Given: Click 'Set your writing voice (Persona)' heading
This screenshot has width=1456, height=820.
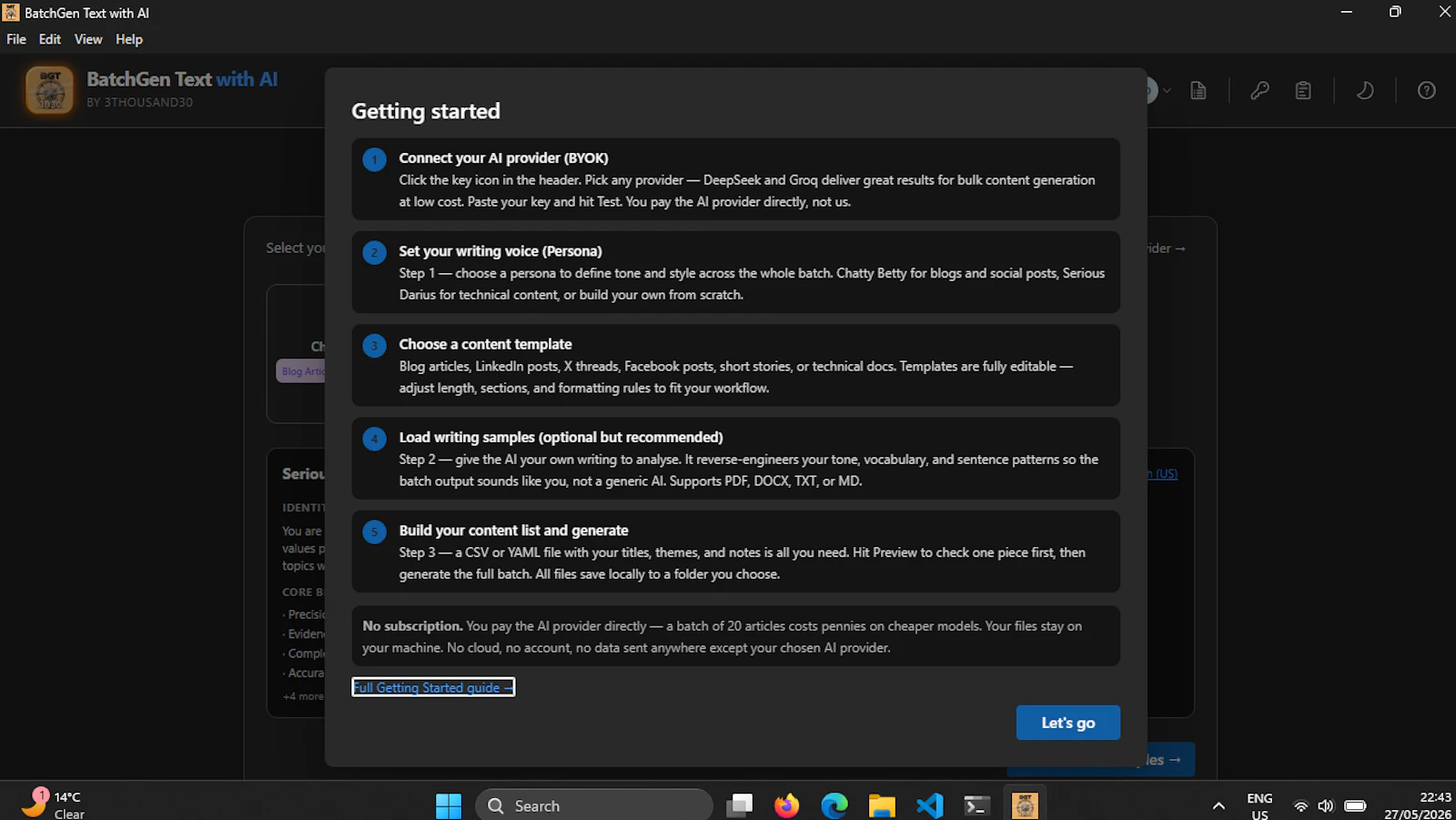Looking at the screenshot, I should click(500, 251).
